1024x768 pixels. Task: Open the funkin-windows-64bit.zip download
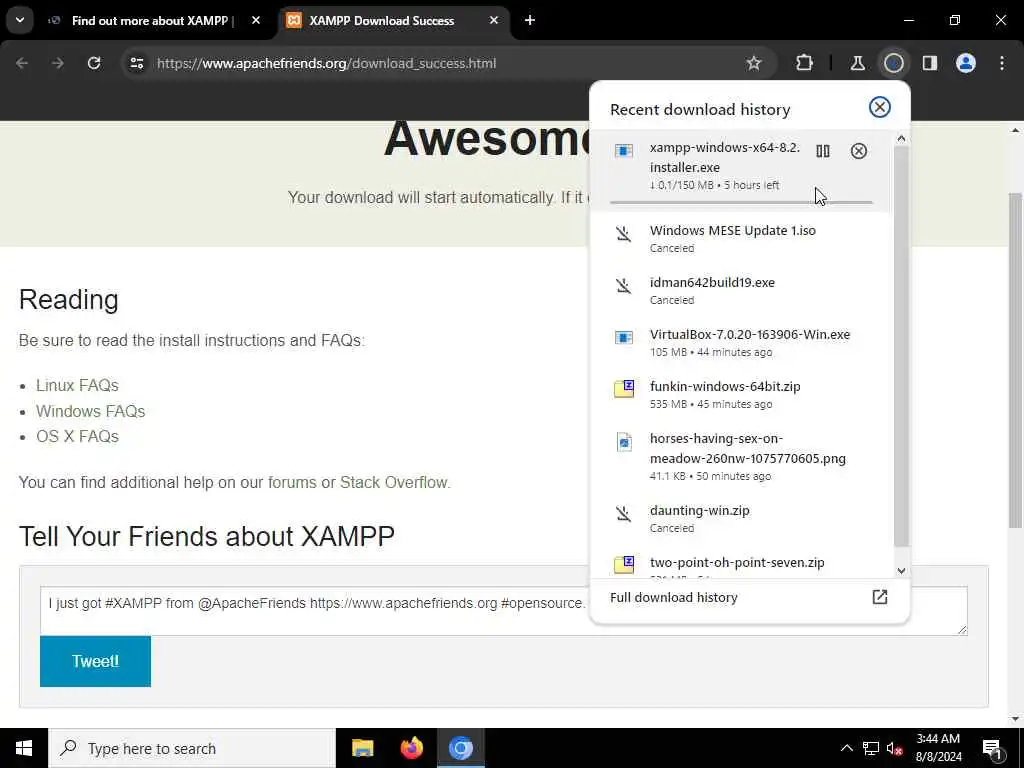click(x=741, y=394)
